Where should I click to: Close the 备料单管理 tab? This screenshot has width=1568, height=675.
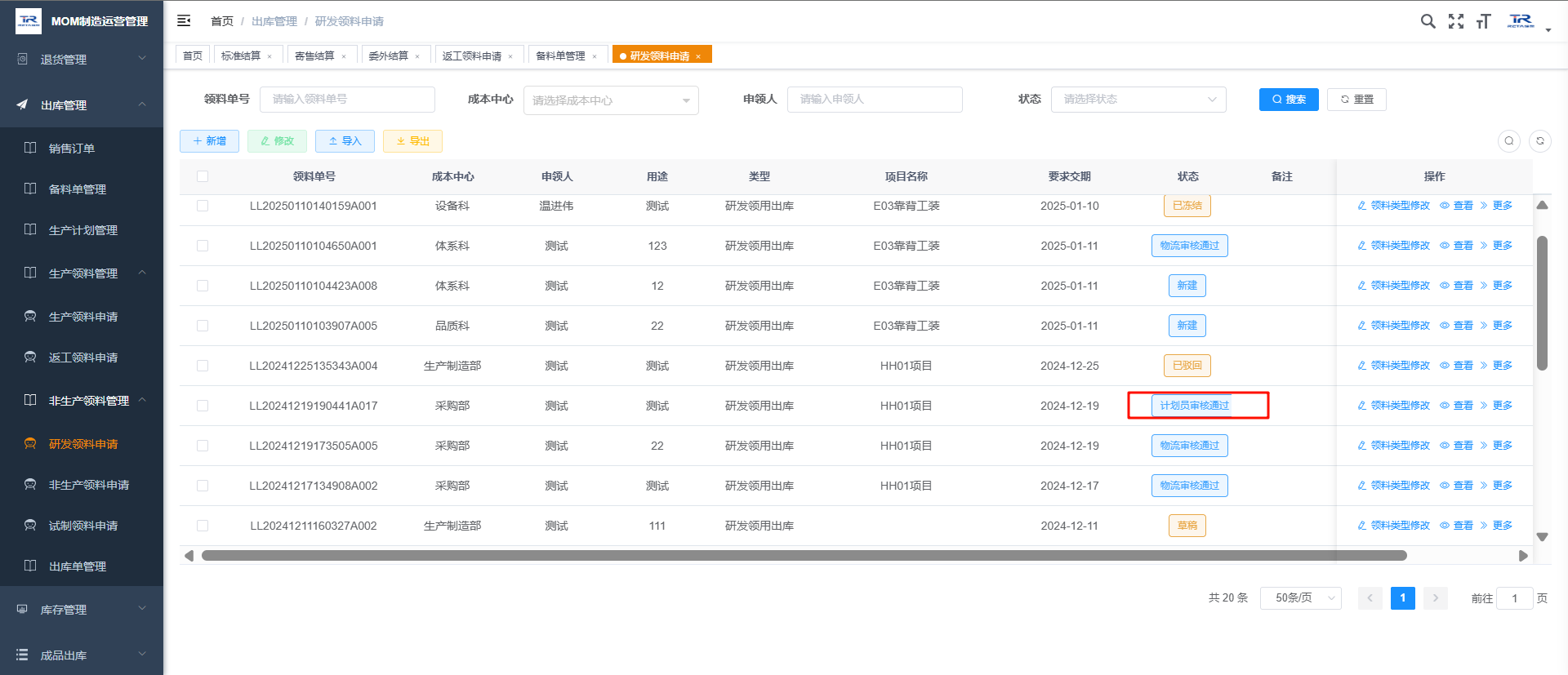pyautogui.click(x=595, y=56)
